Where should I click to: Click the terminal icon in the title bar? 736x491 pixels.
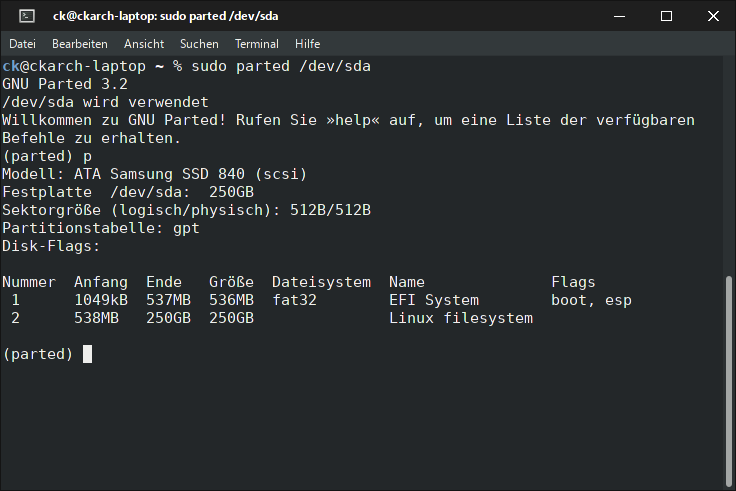point(27,16)
